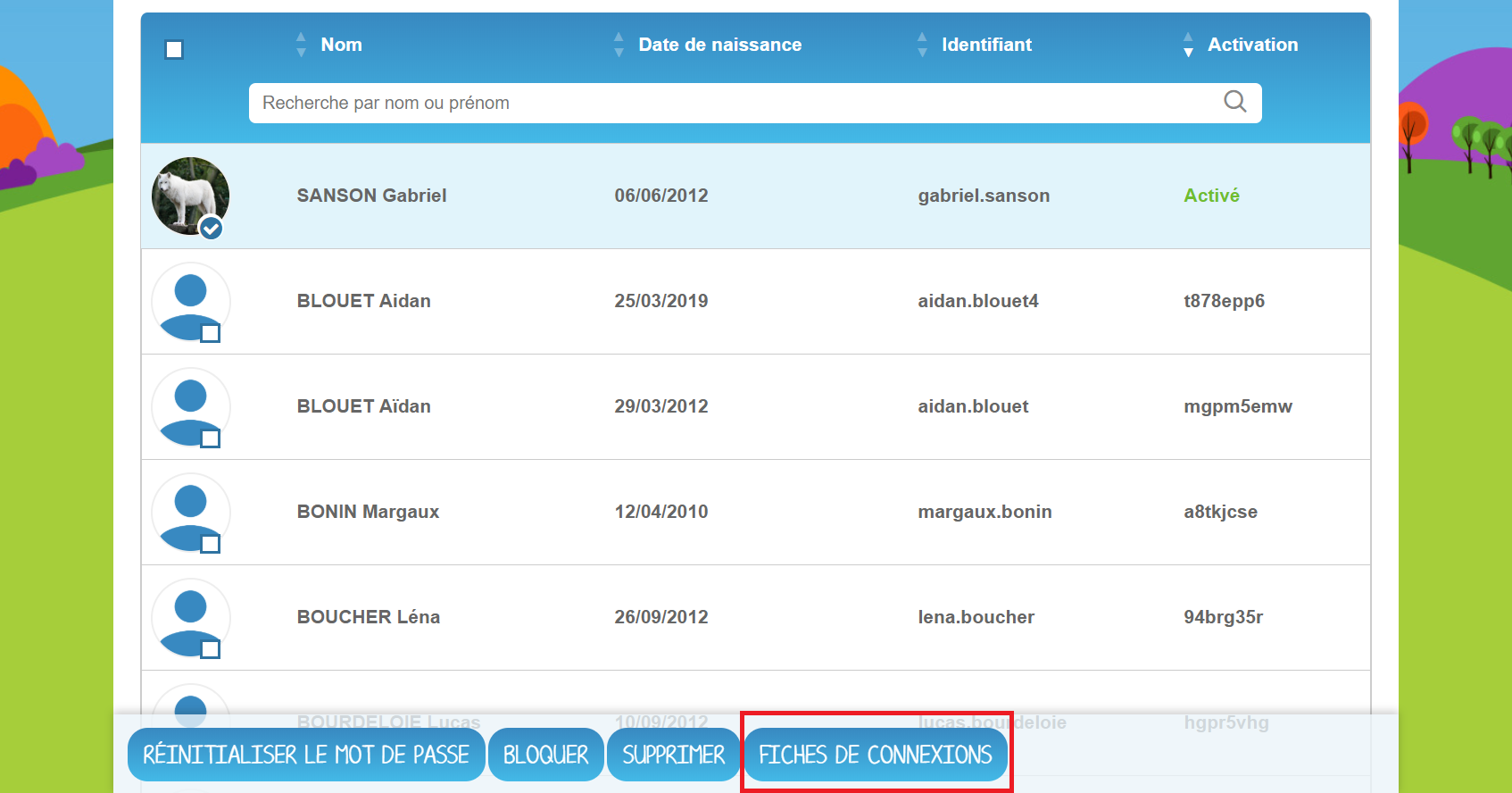Sort by Activation column
Screen dimensions: 1512x793
point(1251,45)
